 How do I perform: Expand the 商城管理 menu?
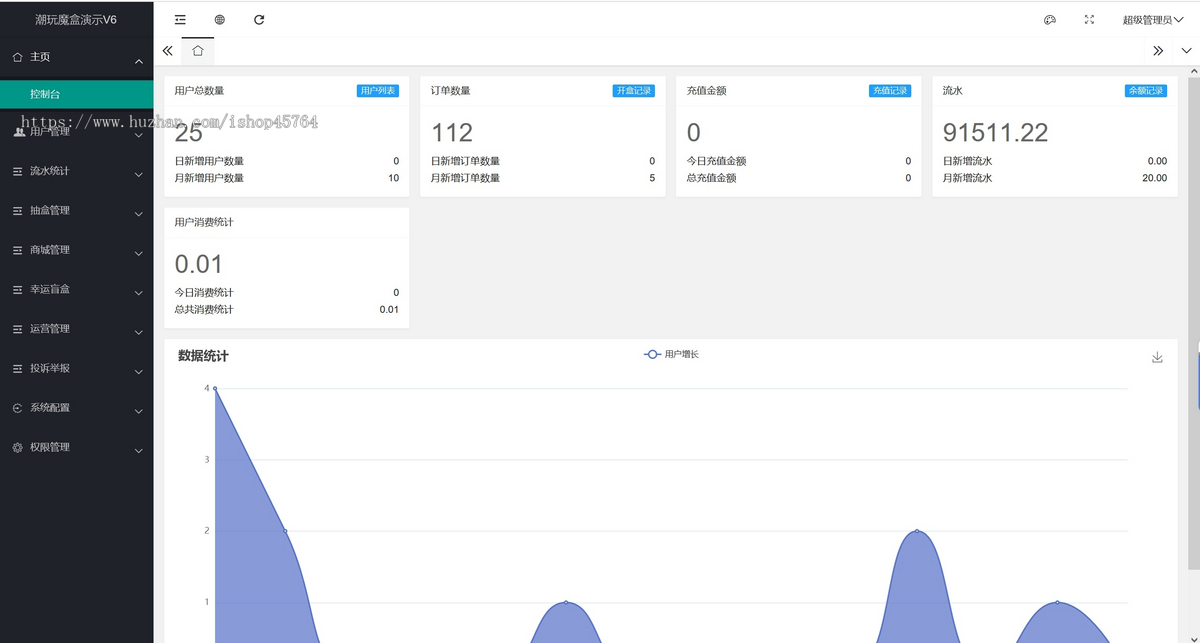[77, 250]
